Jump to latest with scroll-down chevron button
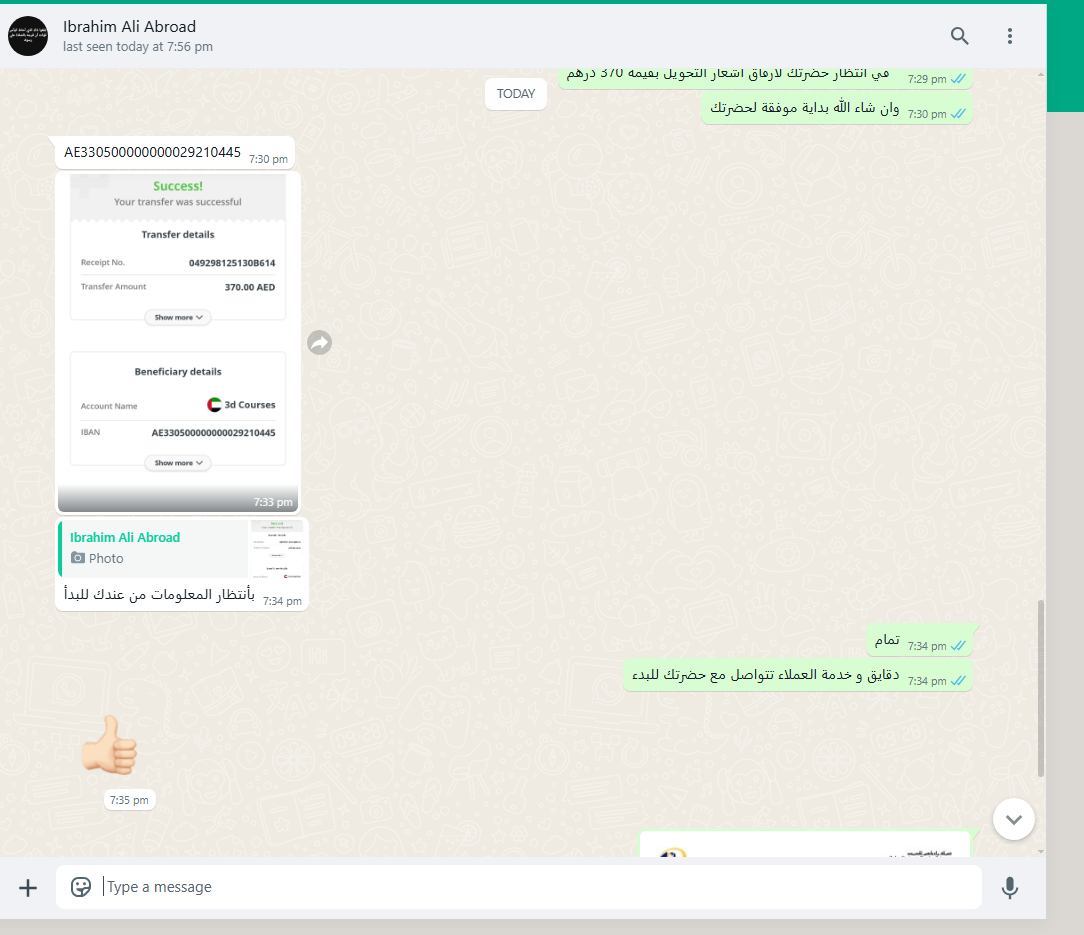This screenshot has width=1084, height=935. coord(1013,820)
